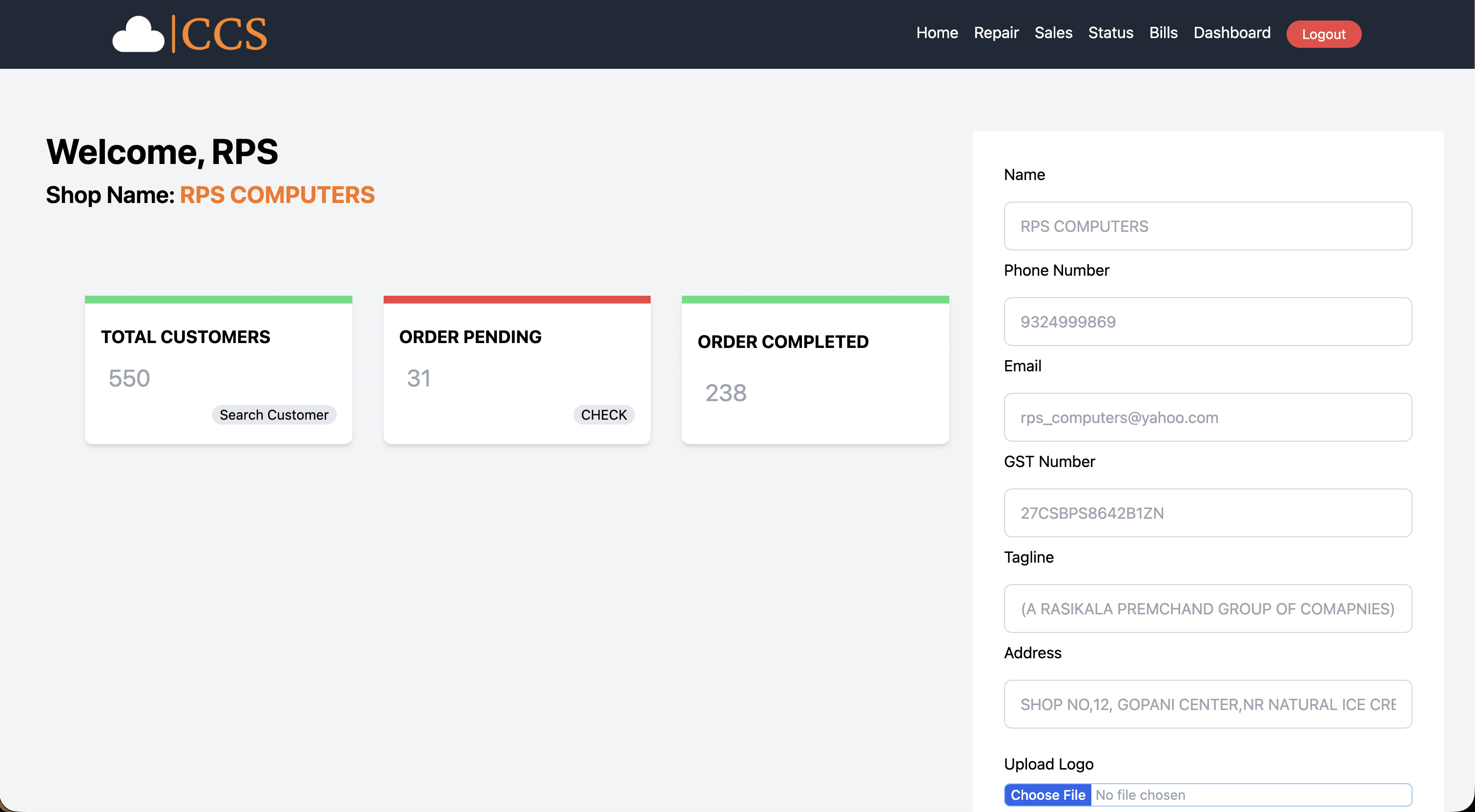Click the Total Customers count 550
Viewport: 1475px width, 812px height.
tap(129, 379)
